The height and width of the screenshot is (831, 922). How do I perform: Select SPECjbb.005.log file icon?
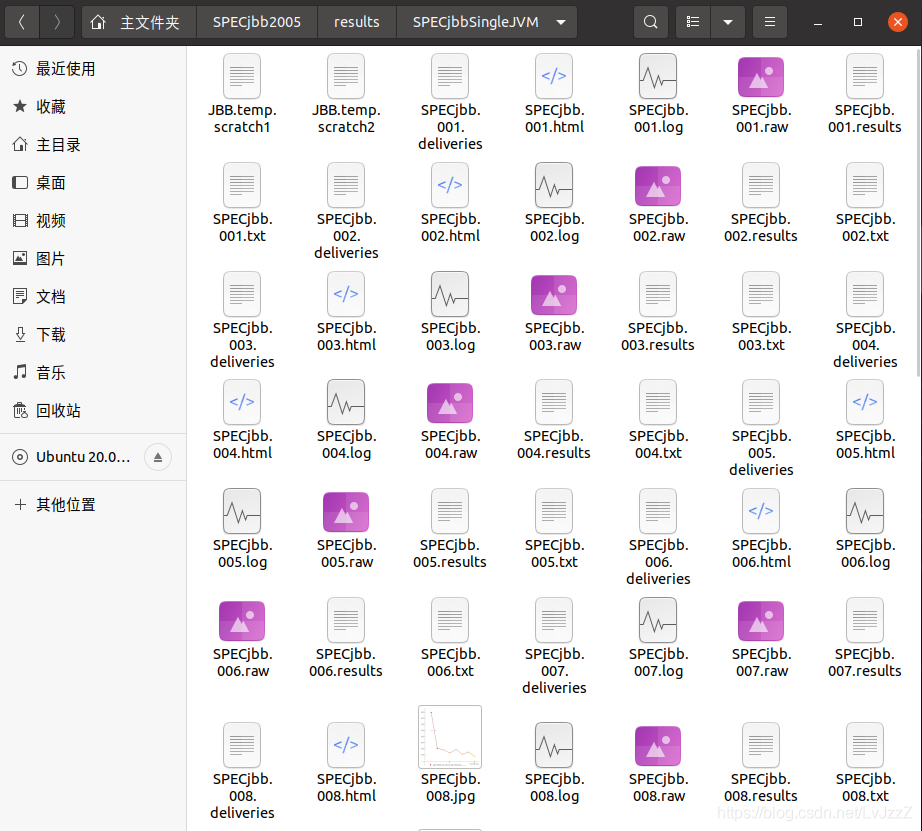tap(242, 510)
